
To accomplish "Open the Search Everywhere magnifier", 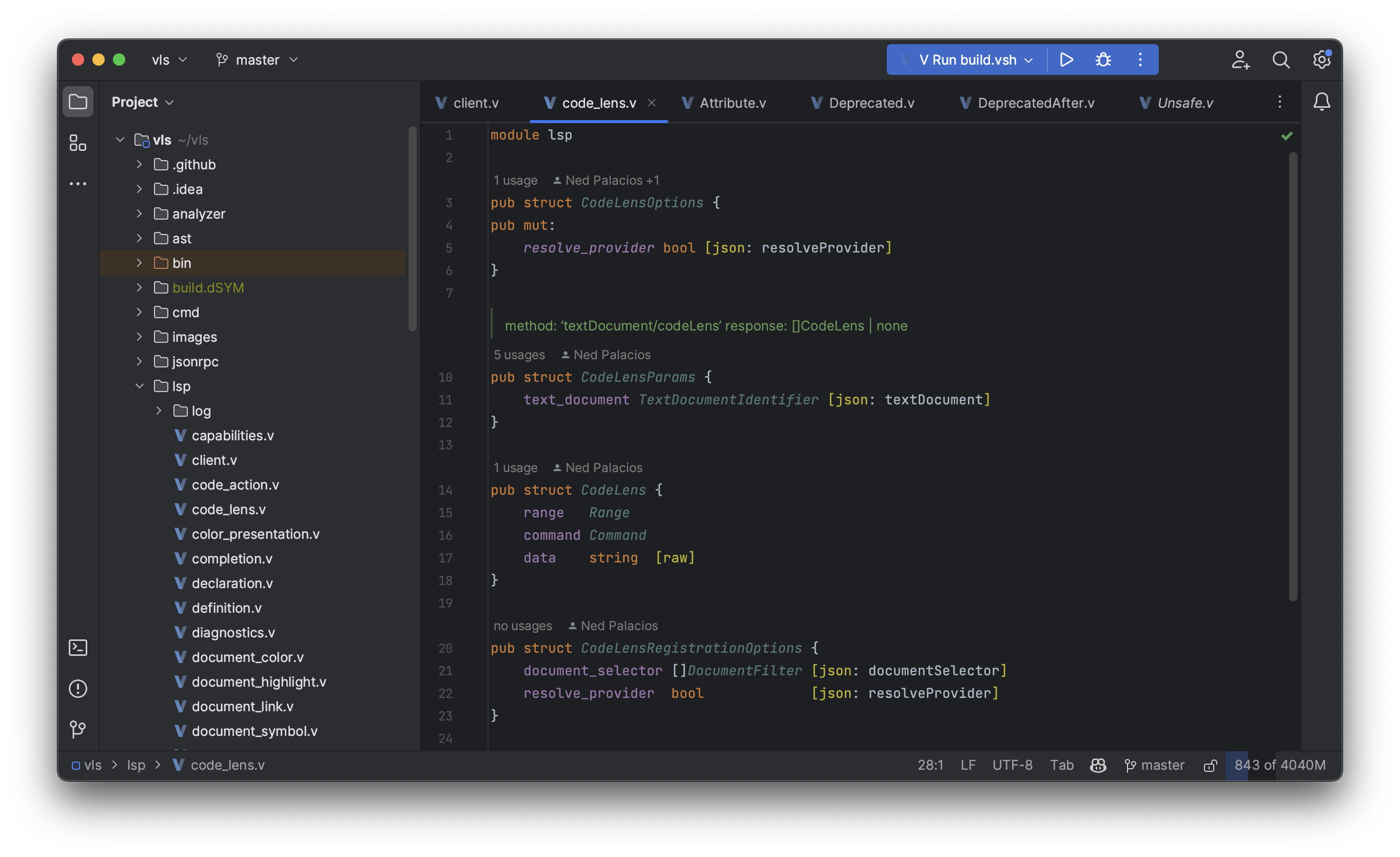I will pos(1281,59).
